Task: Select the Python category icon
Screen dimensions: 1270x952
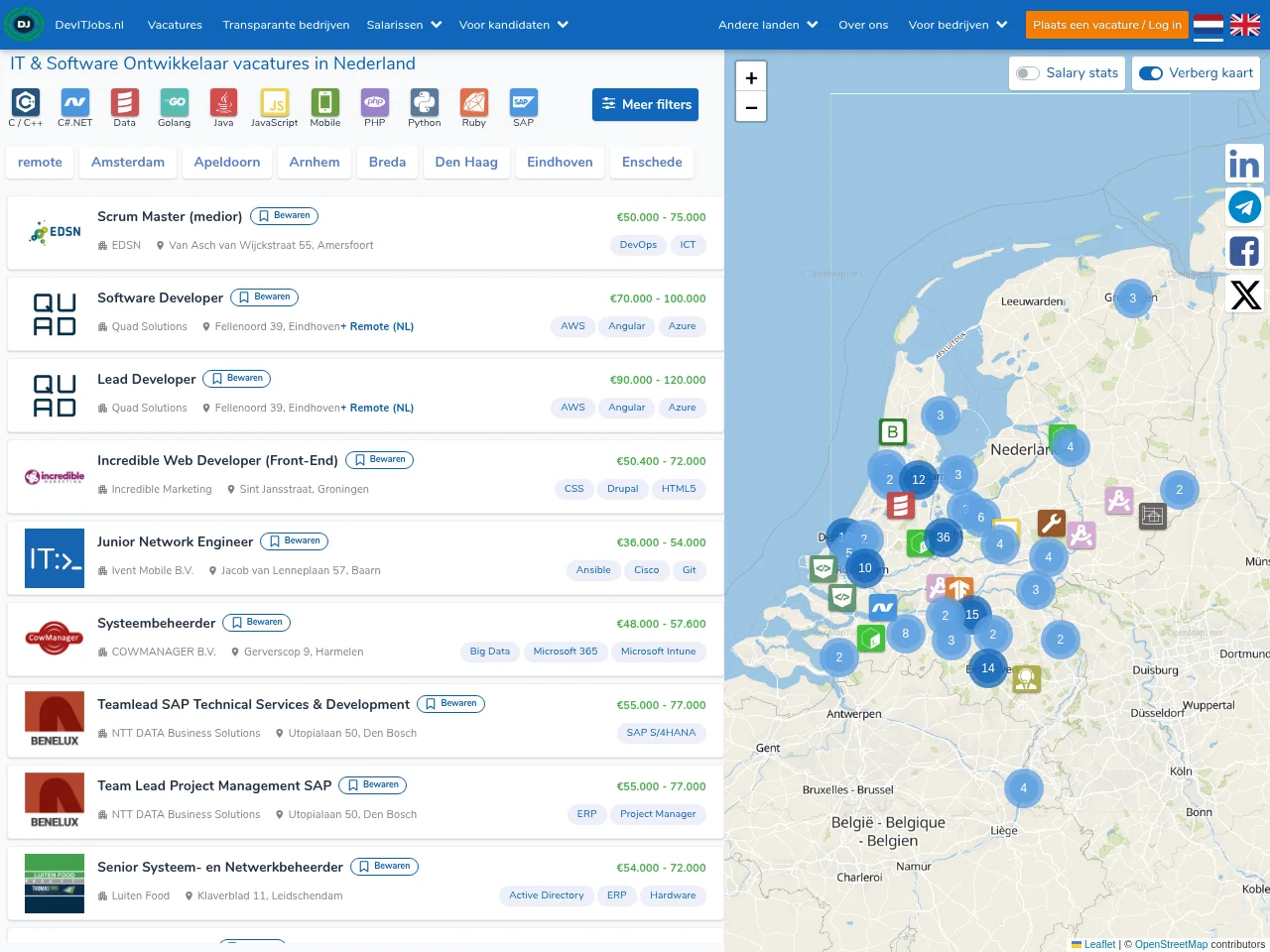Action: (424, 102)
